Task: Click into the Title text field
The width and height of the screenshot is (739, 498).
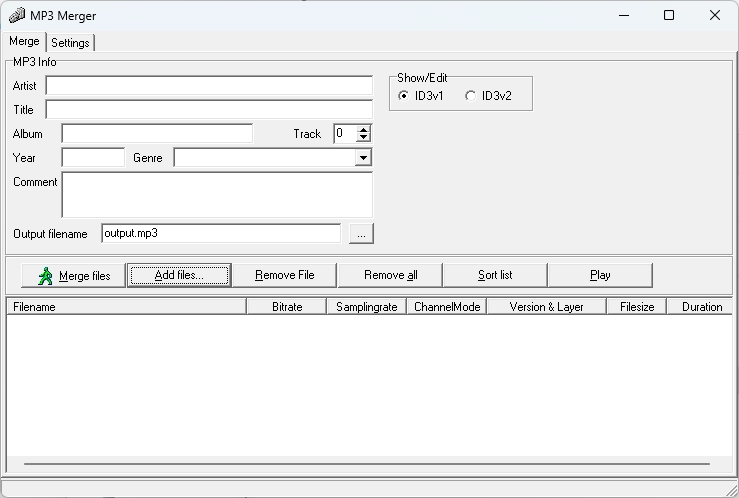Action: 209,110
